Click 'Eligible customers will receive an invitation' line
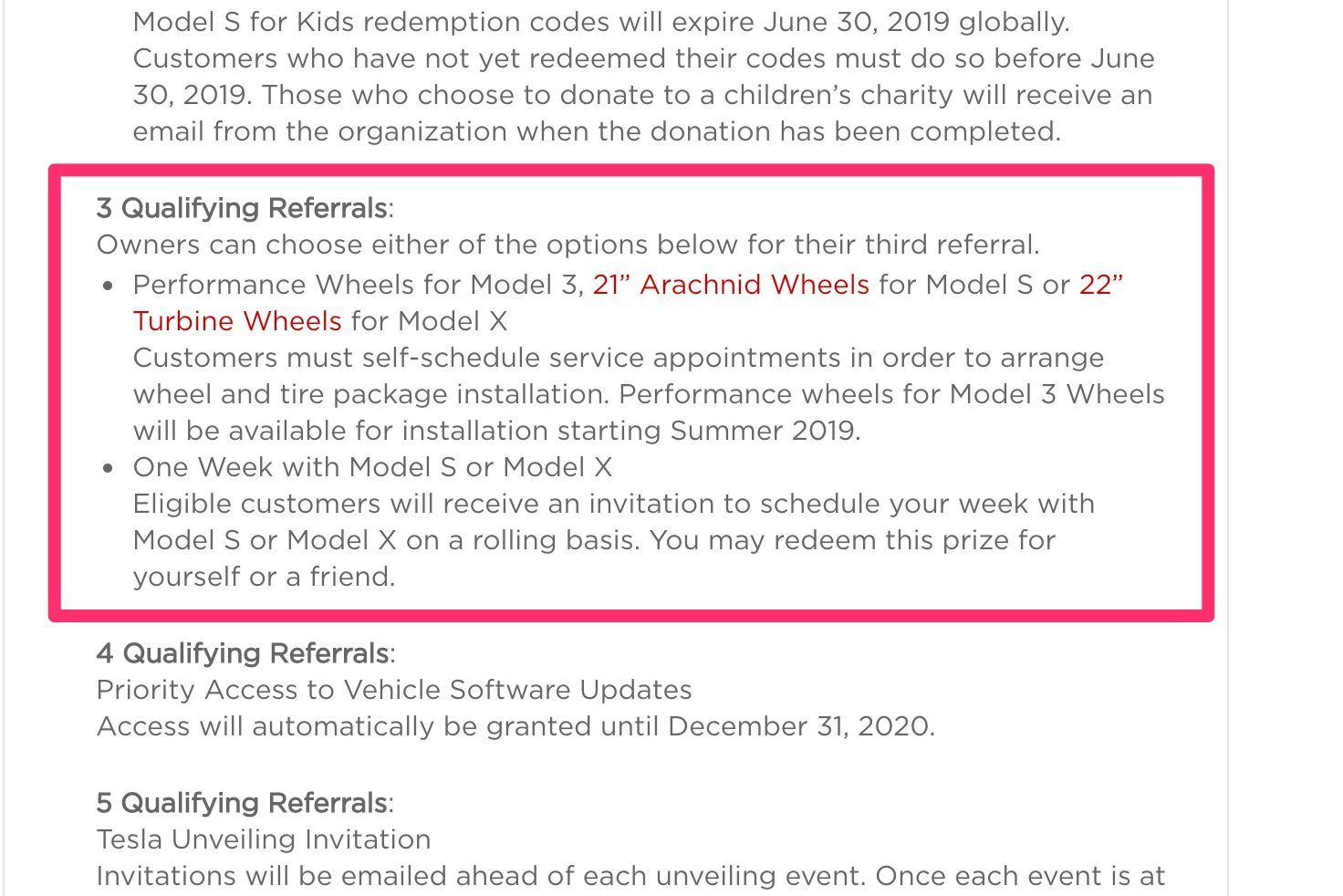Screen dimensions: 1343x896 click(x=614, y=504)
